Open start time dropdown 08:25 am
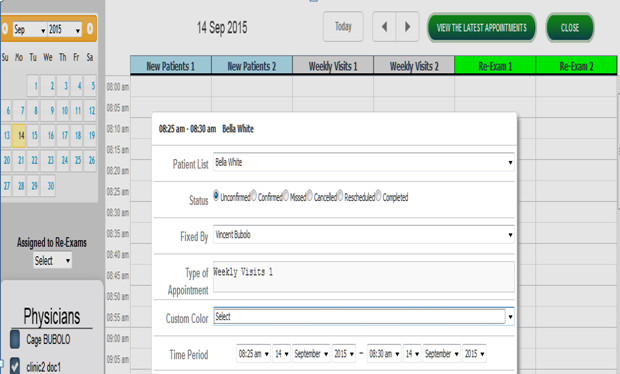 pyautogui.click(x=253, y=353)
